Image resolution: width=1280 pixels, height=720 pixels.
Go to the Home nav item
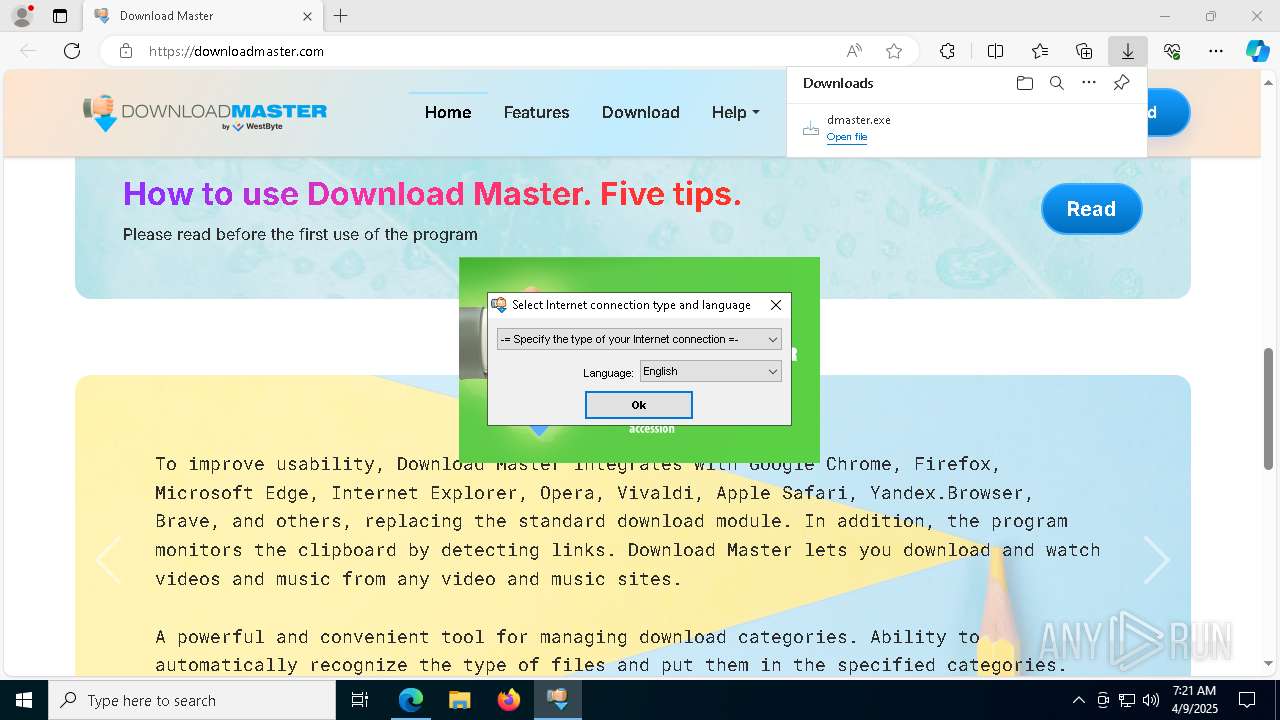[x=448, y=112]
